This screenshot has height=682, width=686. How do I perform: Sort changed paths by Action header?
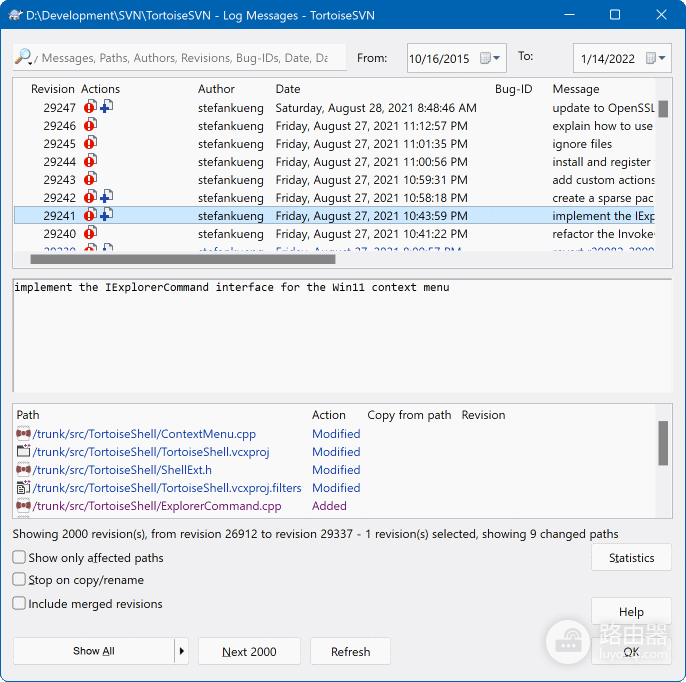(329, 415)
